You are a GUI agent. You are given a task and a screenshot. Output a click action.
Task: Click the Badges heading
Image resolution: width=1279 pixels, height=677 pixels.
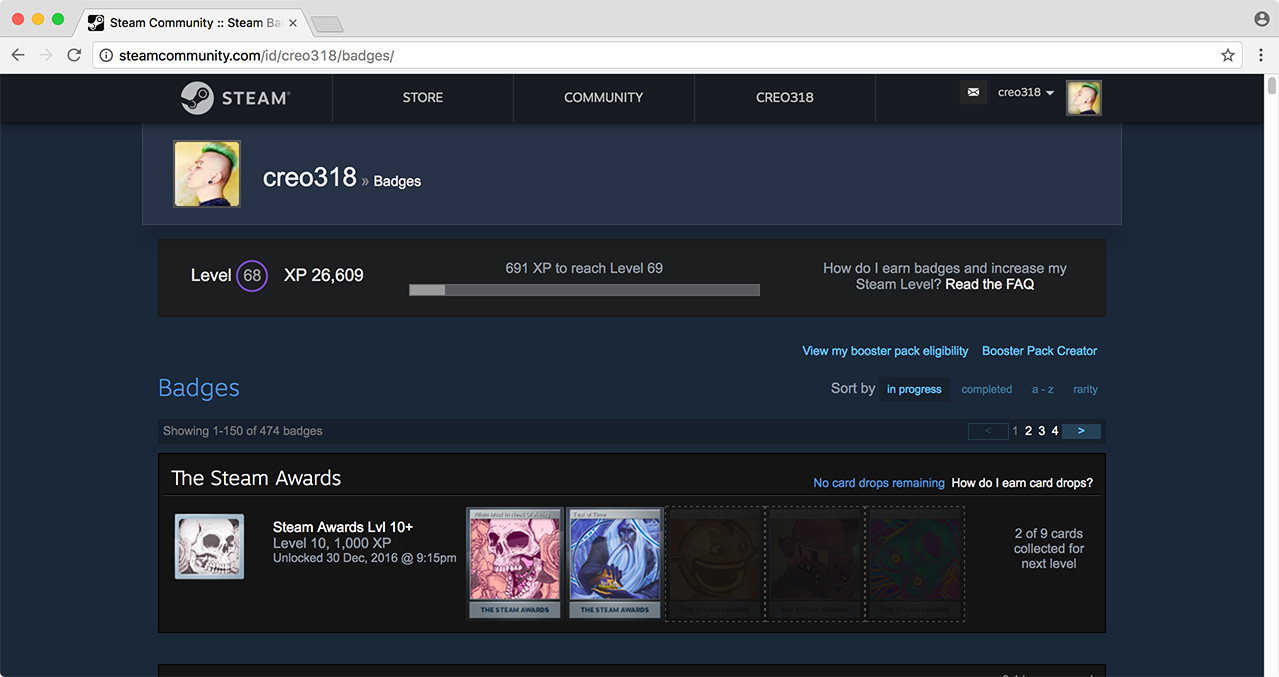(199, 388)
